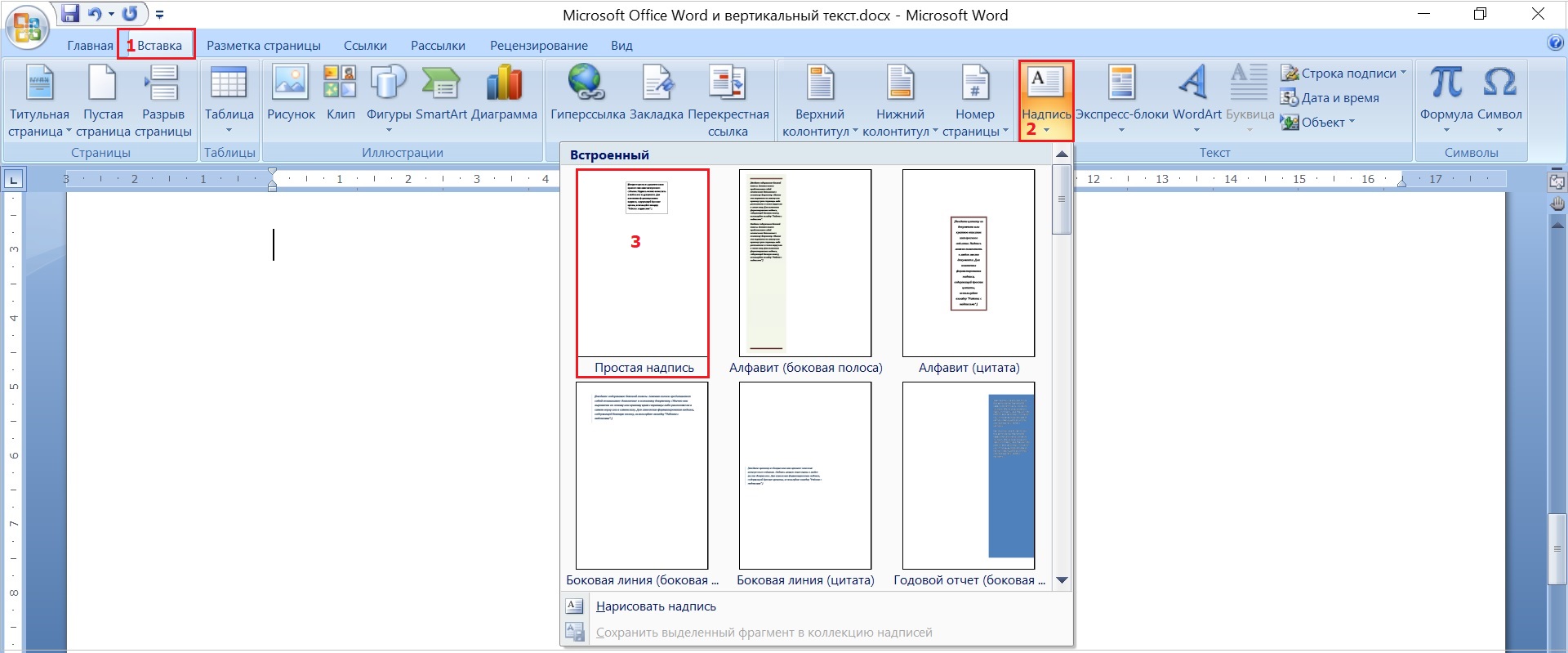Select Годовой отчет (боковая ...) template
This screenshot has width=1568, height=653.
(x=969, y=485)
